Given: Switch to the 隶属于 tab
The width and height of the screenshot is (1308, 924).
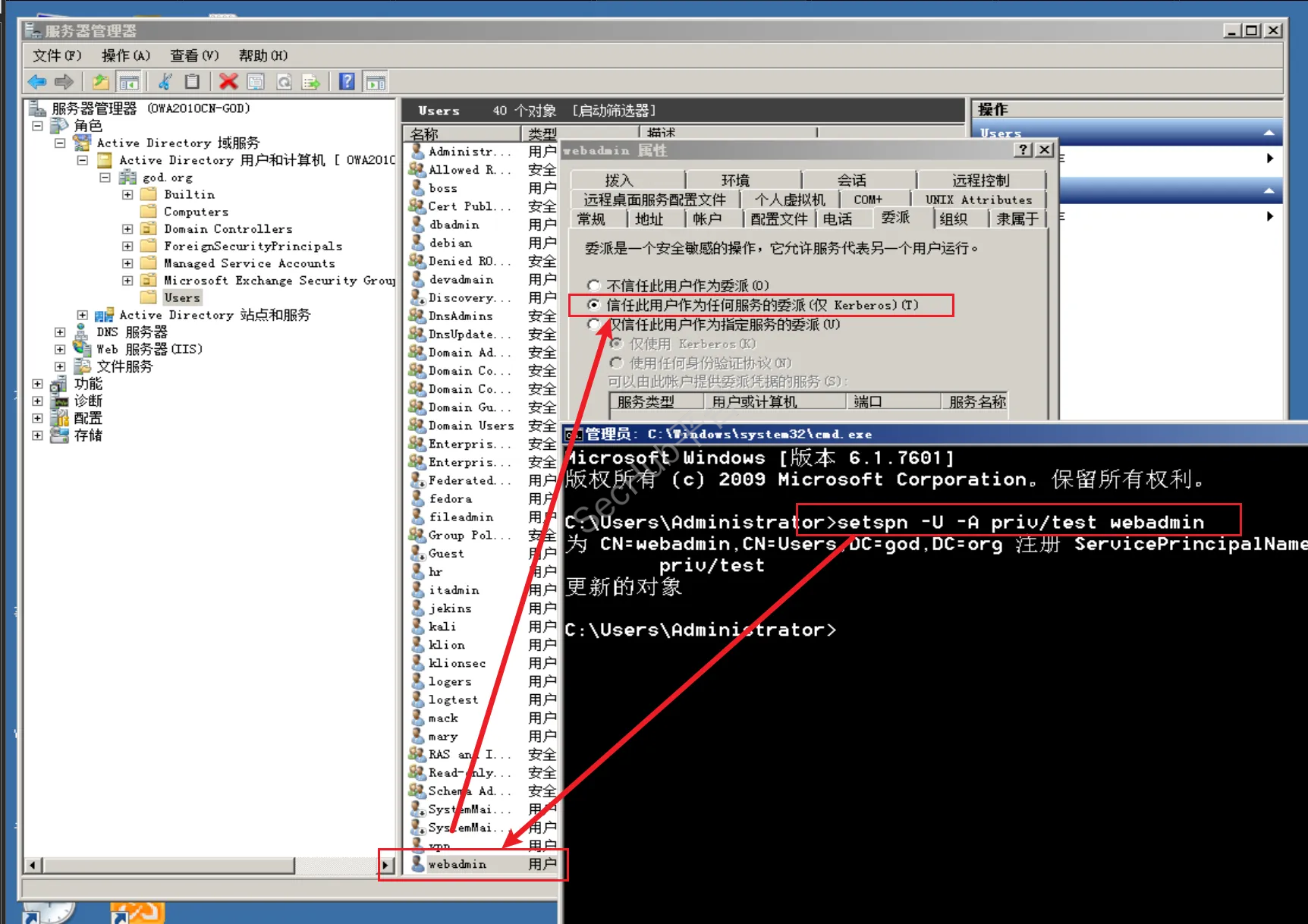Looking at the screenshot, I should click(1017, 219).
